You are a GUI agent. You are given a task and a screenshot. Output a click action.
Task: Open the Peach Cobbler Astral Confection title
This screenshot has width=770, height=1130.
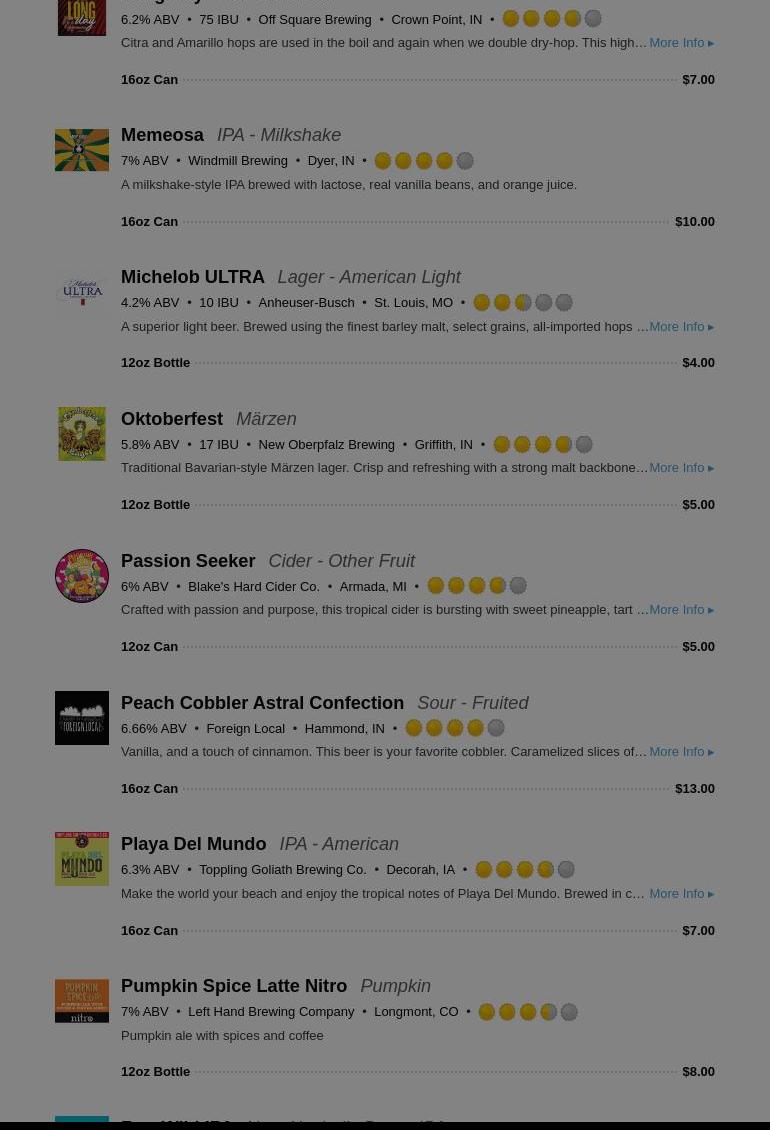pos(262,703)
